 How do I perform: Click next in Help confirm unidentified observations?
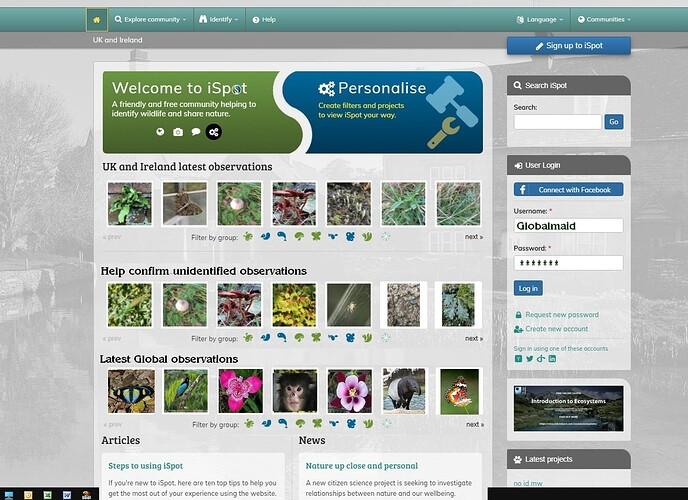pyautogui.click(x=474, y=338)
